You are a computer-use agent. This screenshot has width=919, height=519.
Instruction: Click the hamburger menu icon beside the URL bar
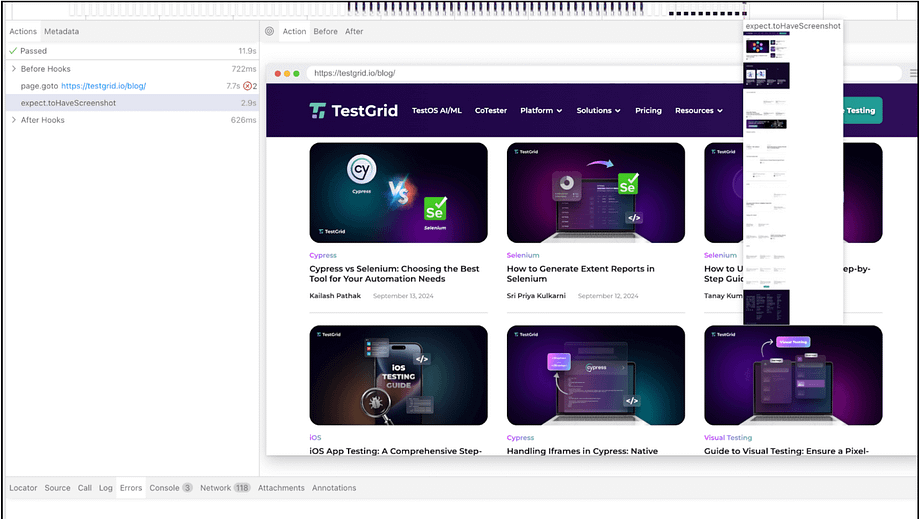[913, 73]
